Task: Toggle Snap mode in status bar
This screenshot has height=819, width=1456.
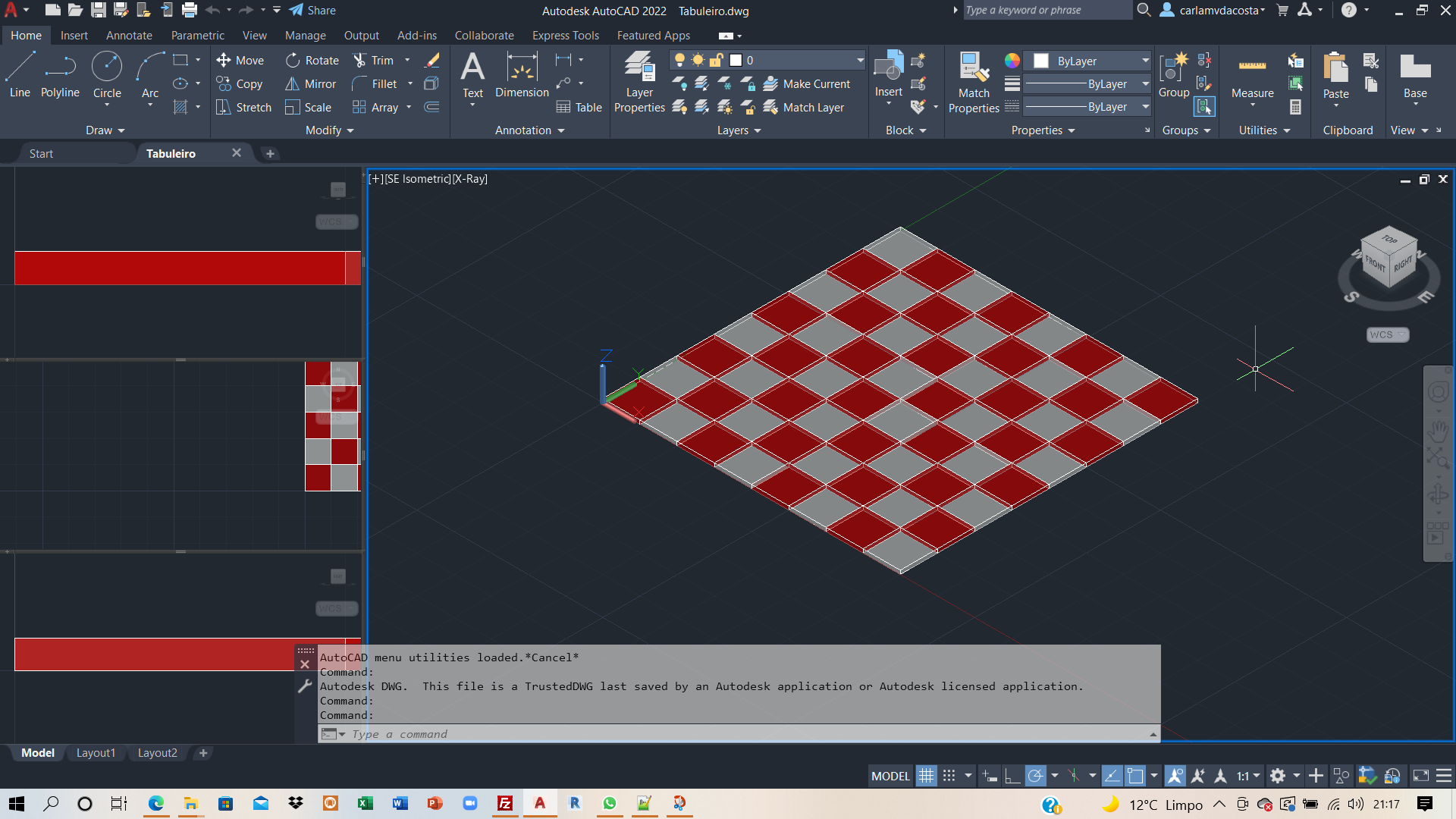Action: pos(949,776)
